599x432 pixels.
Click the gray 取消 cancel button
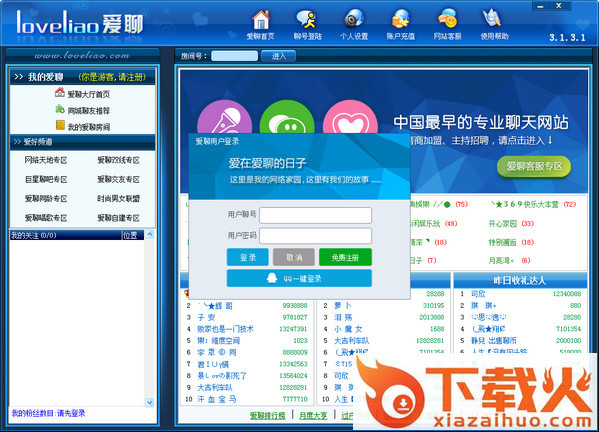click(x=294, y=257)
